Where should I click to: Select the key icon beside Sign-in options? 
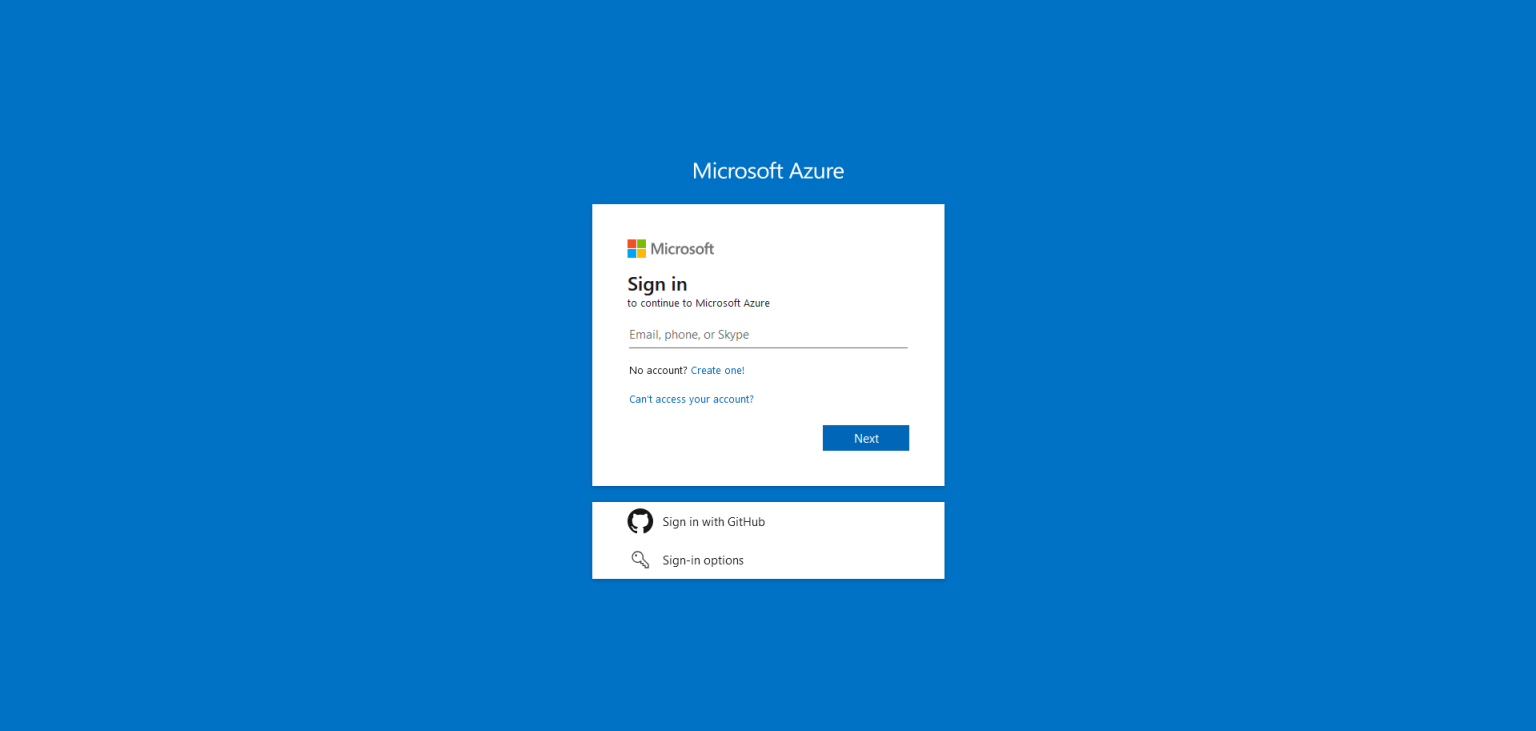click(x=641, y=559)
